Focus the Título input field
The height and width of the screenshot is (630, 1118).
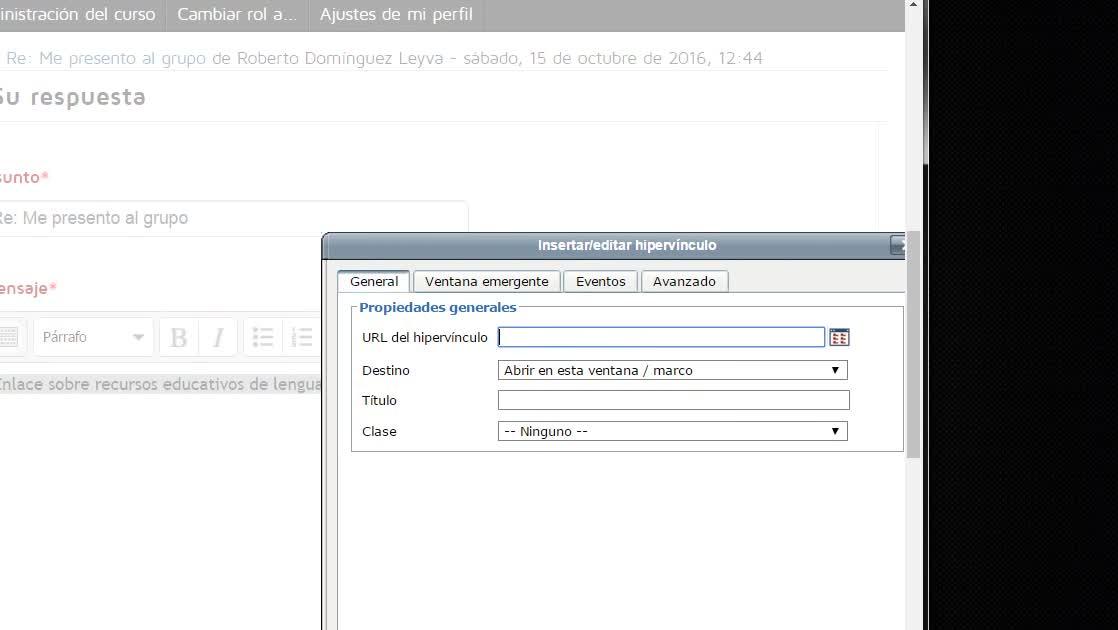[x=674, y=401]
